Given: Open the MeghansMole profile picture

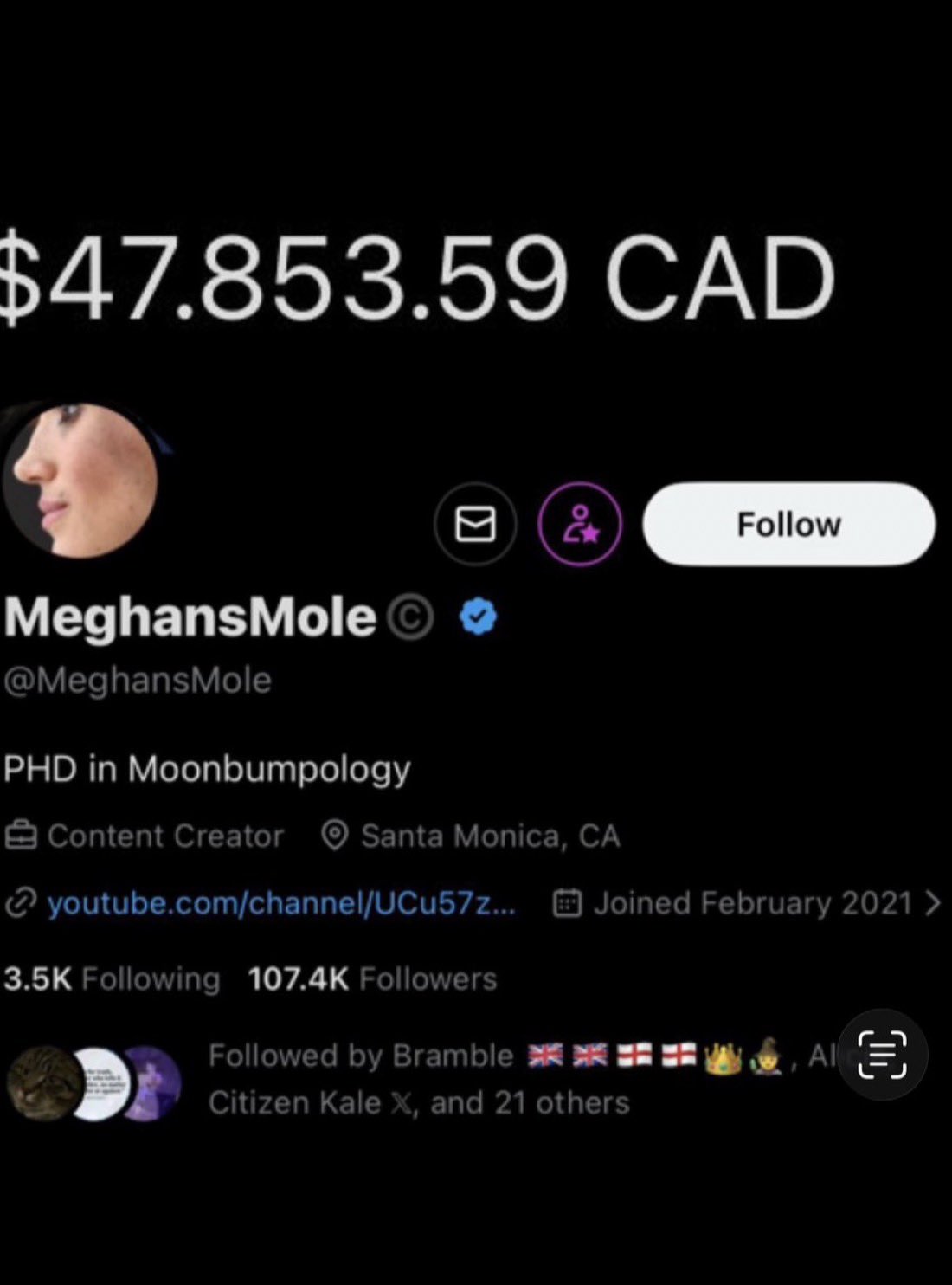Looking at the screenshot, I should 80,479.
